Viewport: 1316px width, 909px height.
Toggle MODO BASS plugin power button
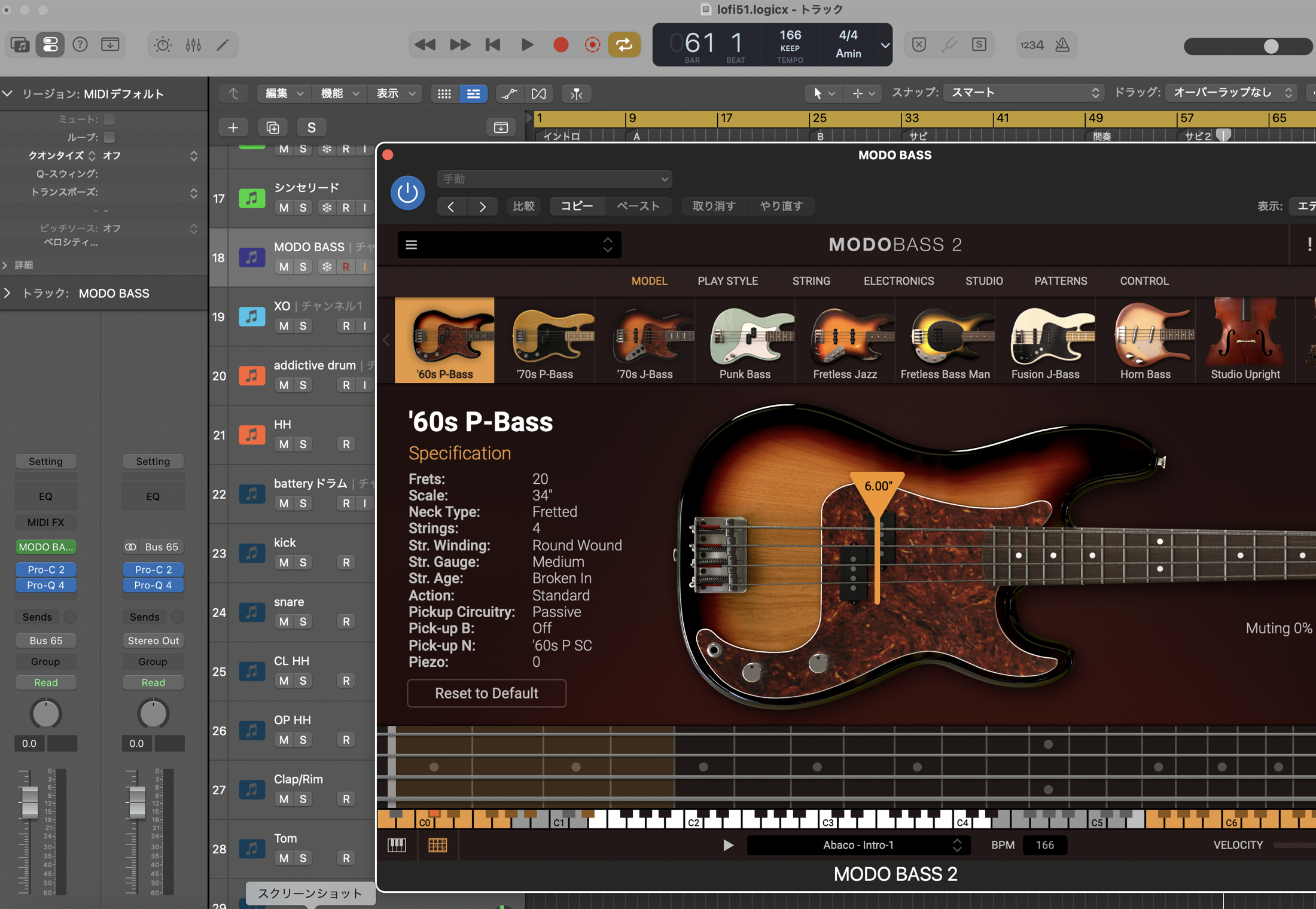408,193
